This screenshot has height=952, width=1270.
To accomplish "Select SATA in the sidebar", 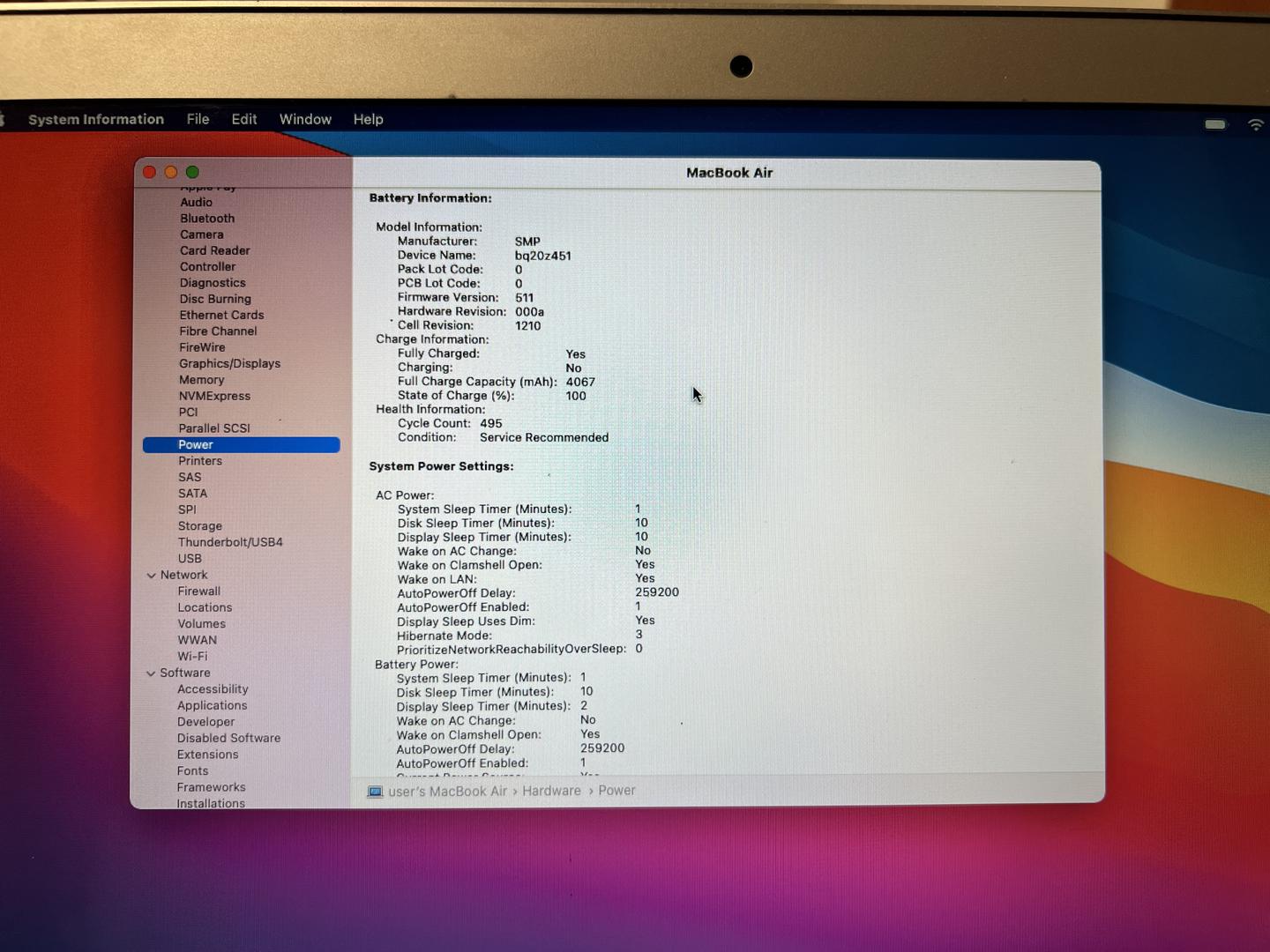I will [x=192, y=494].
